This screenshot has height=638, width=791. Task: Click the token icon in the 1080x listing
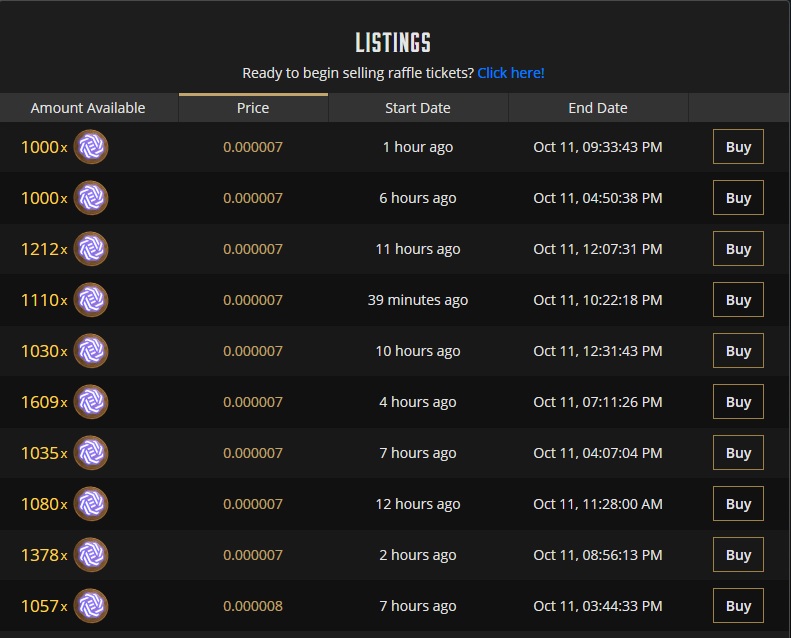[x=91, y=504]
